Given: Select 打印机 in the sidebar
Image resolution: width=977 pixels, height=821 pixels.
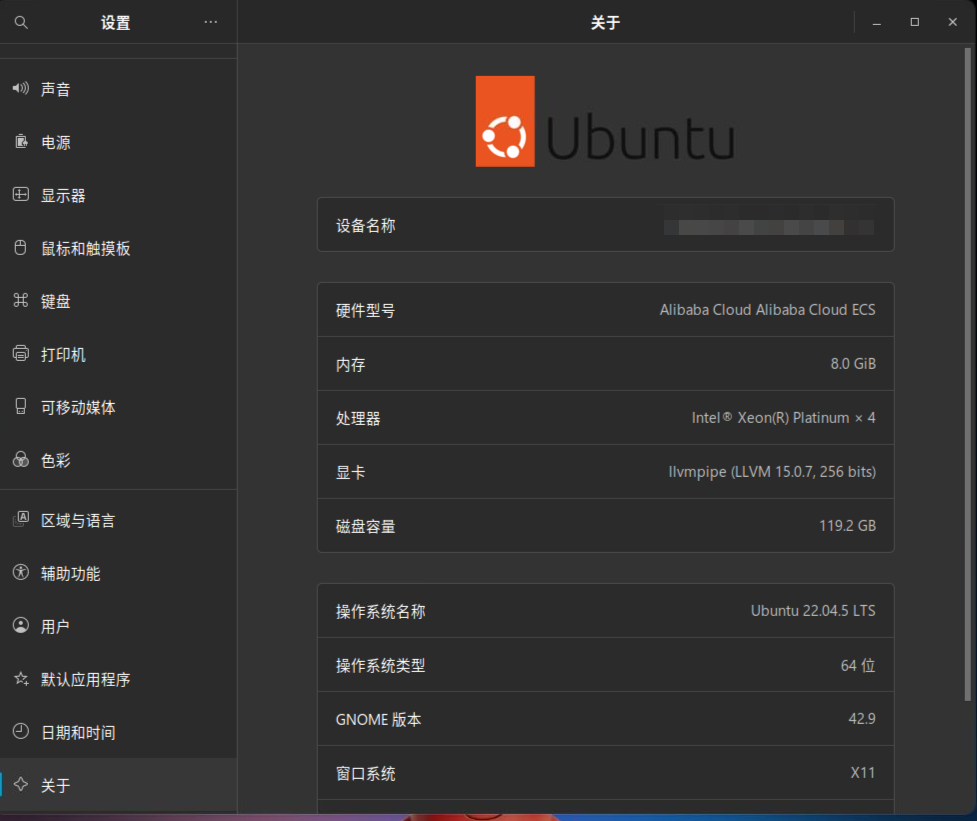Looking at the screenshot, I should pos(118,354).
